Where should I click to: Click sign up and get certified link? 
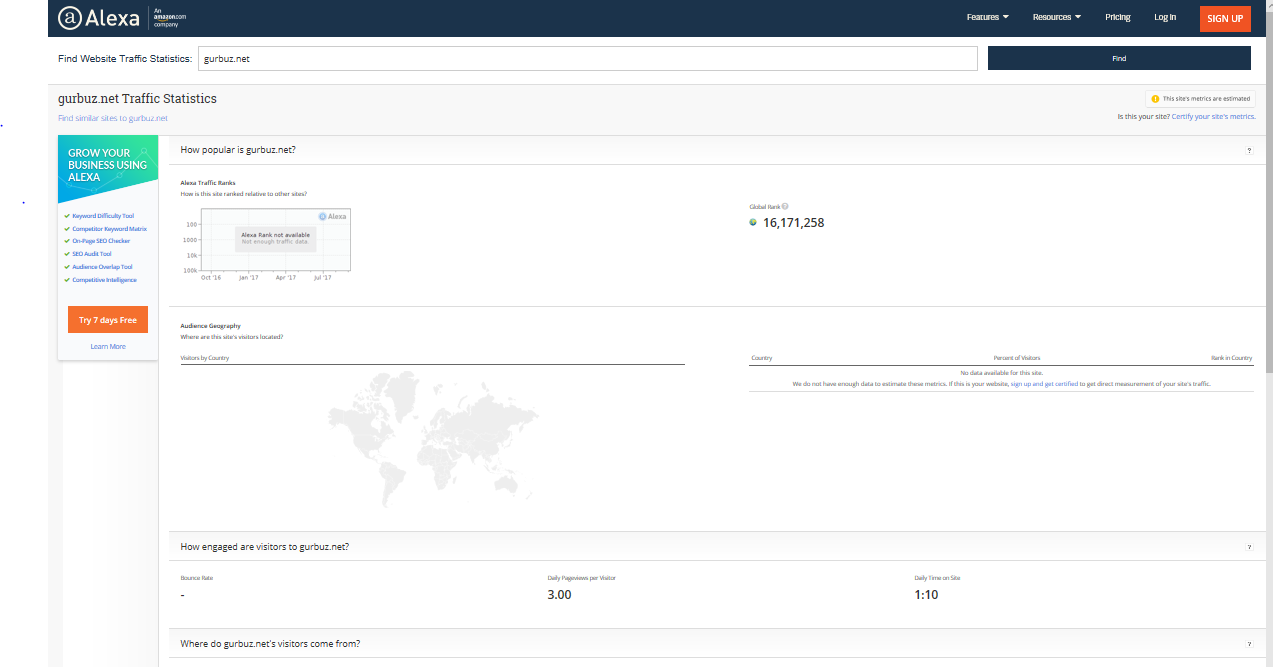point(1044,384)
